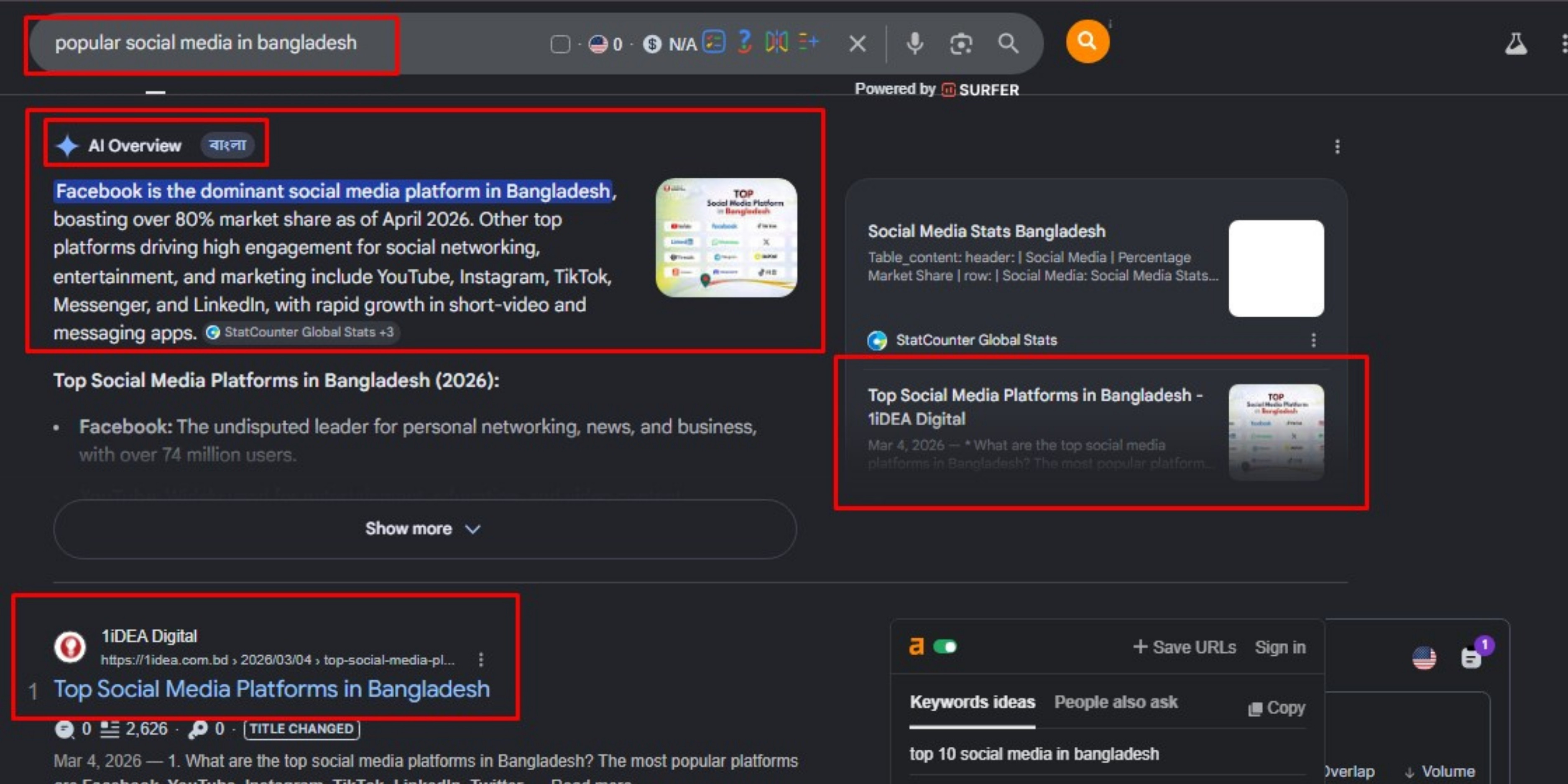Expand the AI Overview with Show more
This screenshot has width=1568, height=784.
click(424, 529)
